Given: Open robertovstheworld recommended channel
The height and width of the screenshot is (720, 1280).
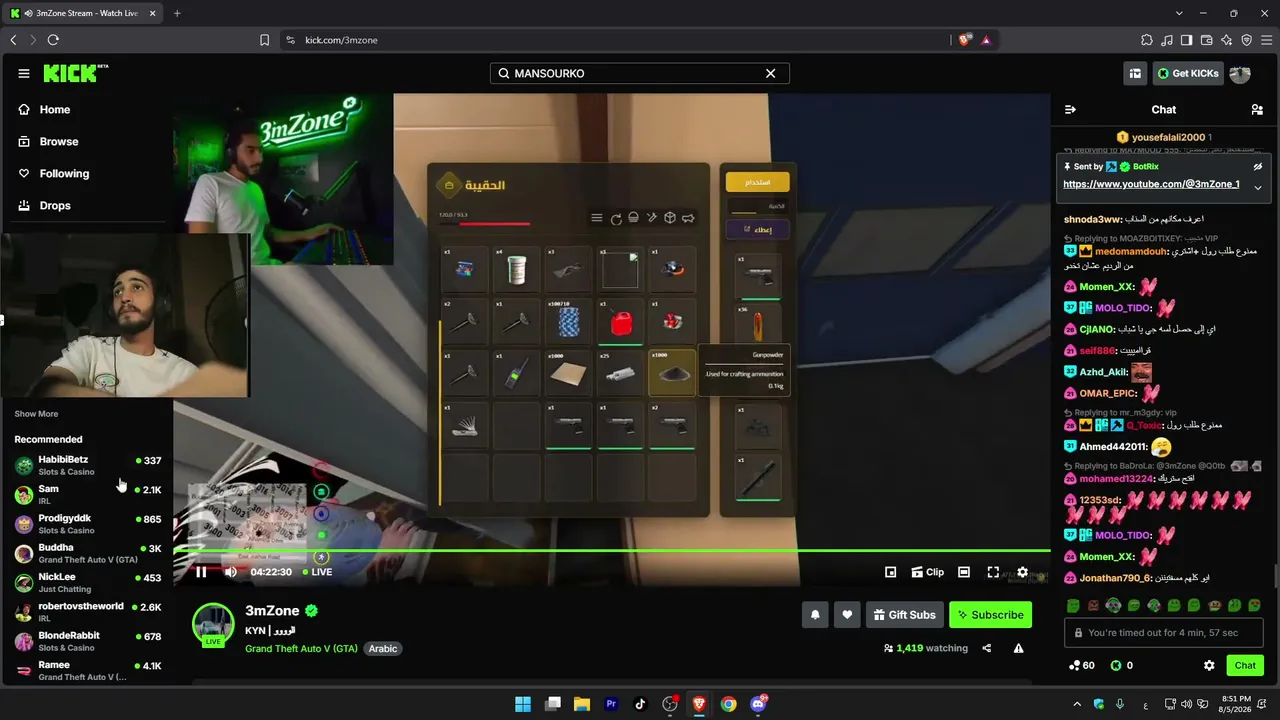Looking at the screenshot, I should coord(88,612).
